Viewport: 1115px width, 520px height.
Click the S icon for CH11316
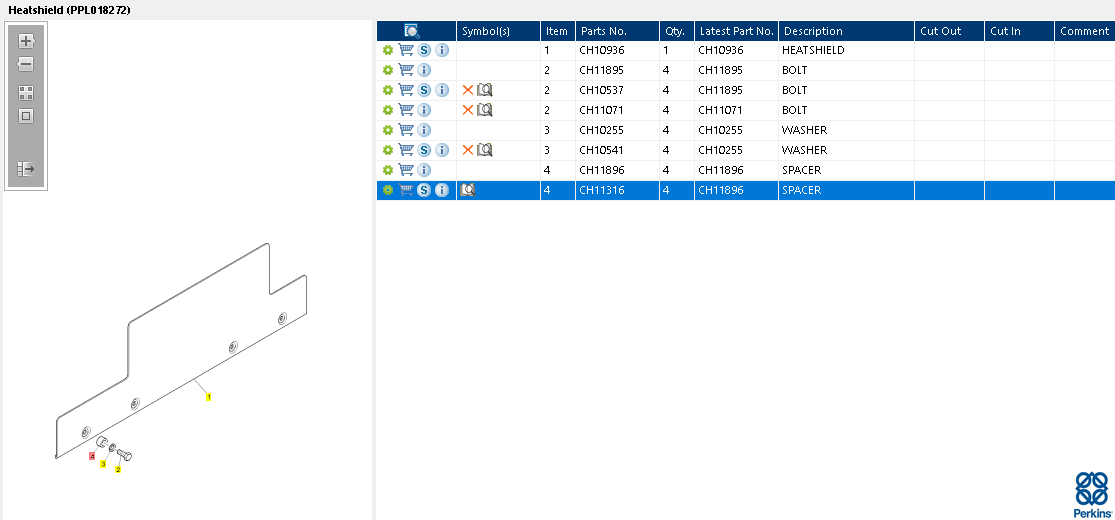tap(424, 190)
